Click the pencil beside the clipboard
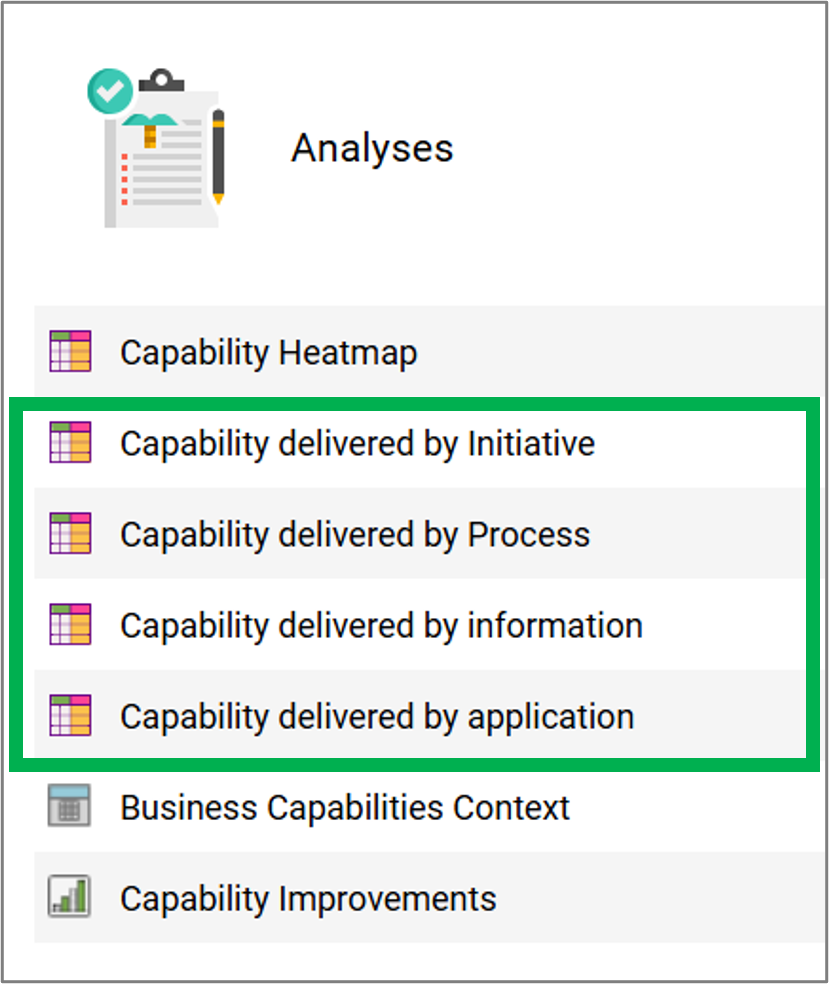This screenshot has width=829, height=984. click(218, 157)
